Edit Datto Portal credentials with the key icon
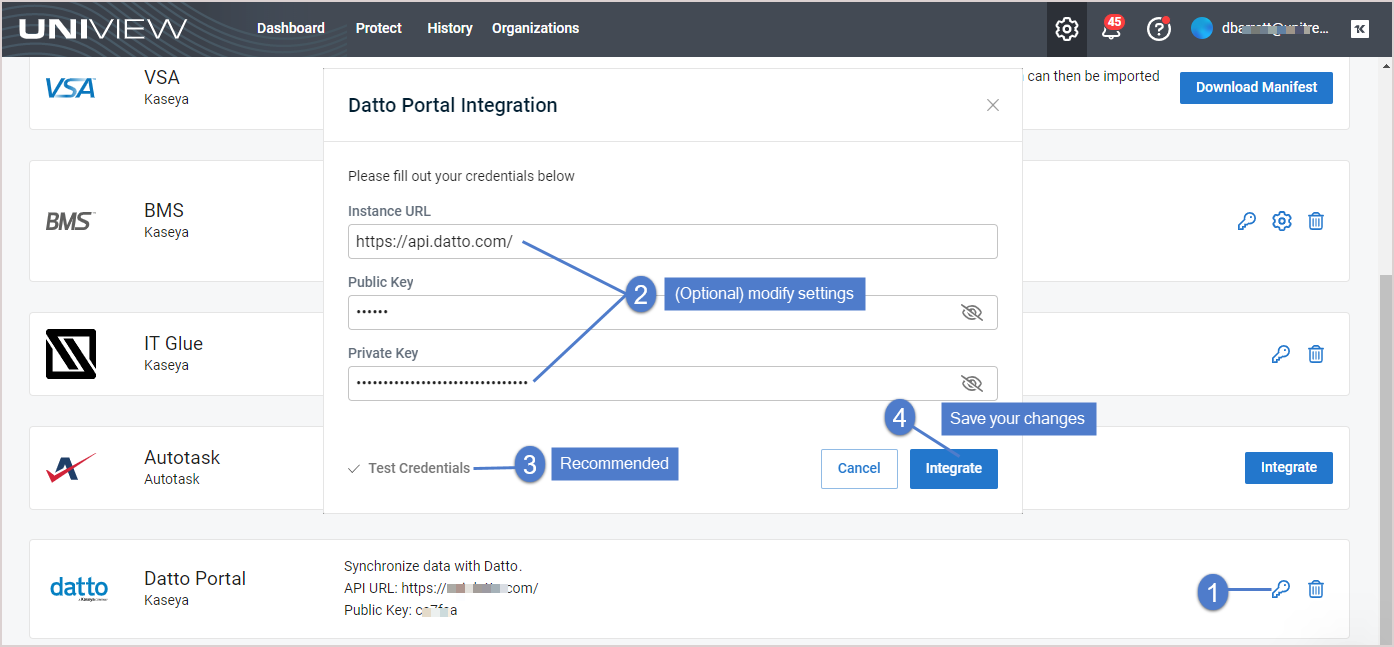This screenshot has height=647, width=1394. (1280, 589)
